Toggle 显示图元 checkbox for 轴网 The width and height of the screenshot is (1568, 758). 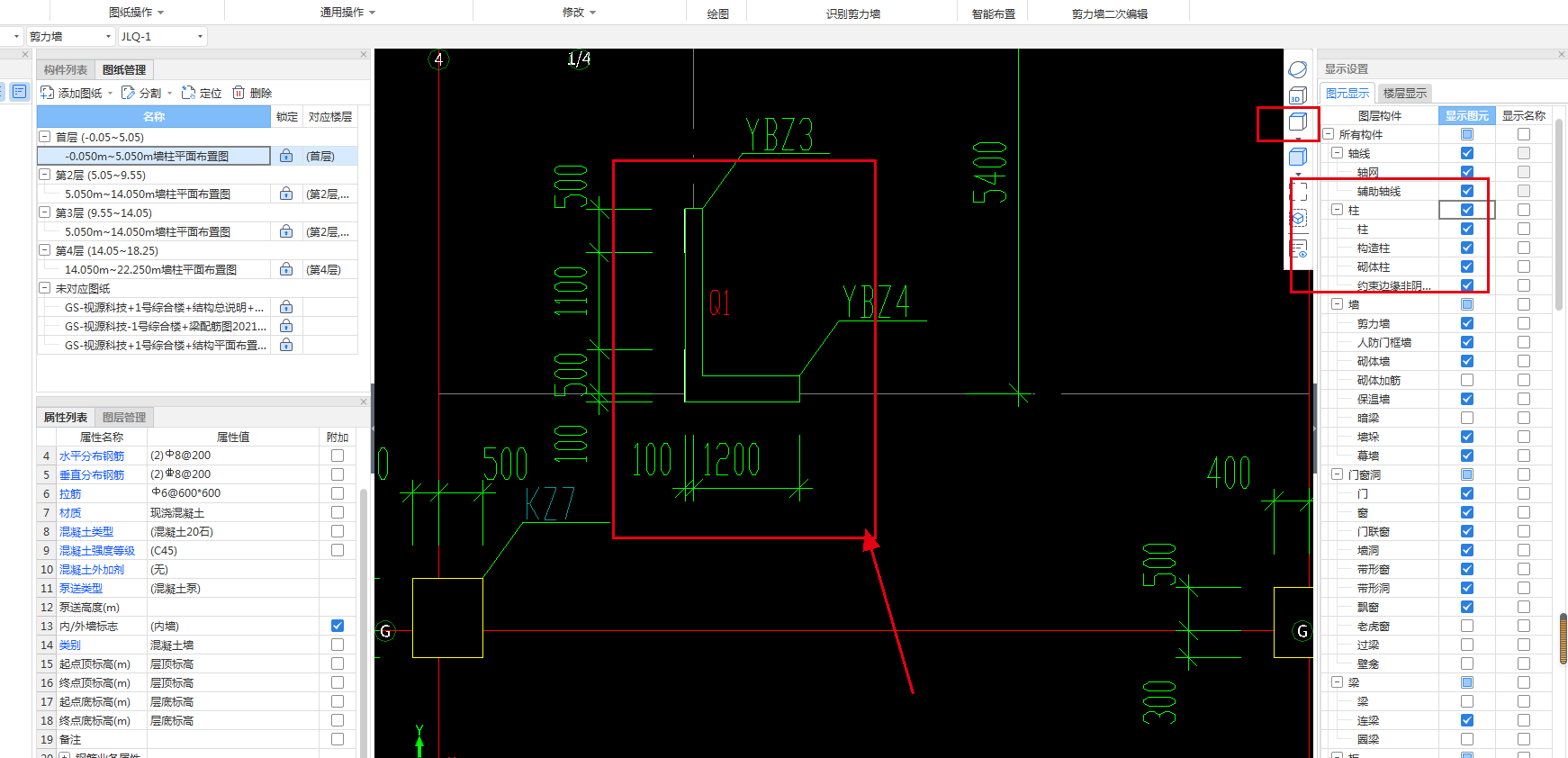click(1467, 172)
